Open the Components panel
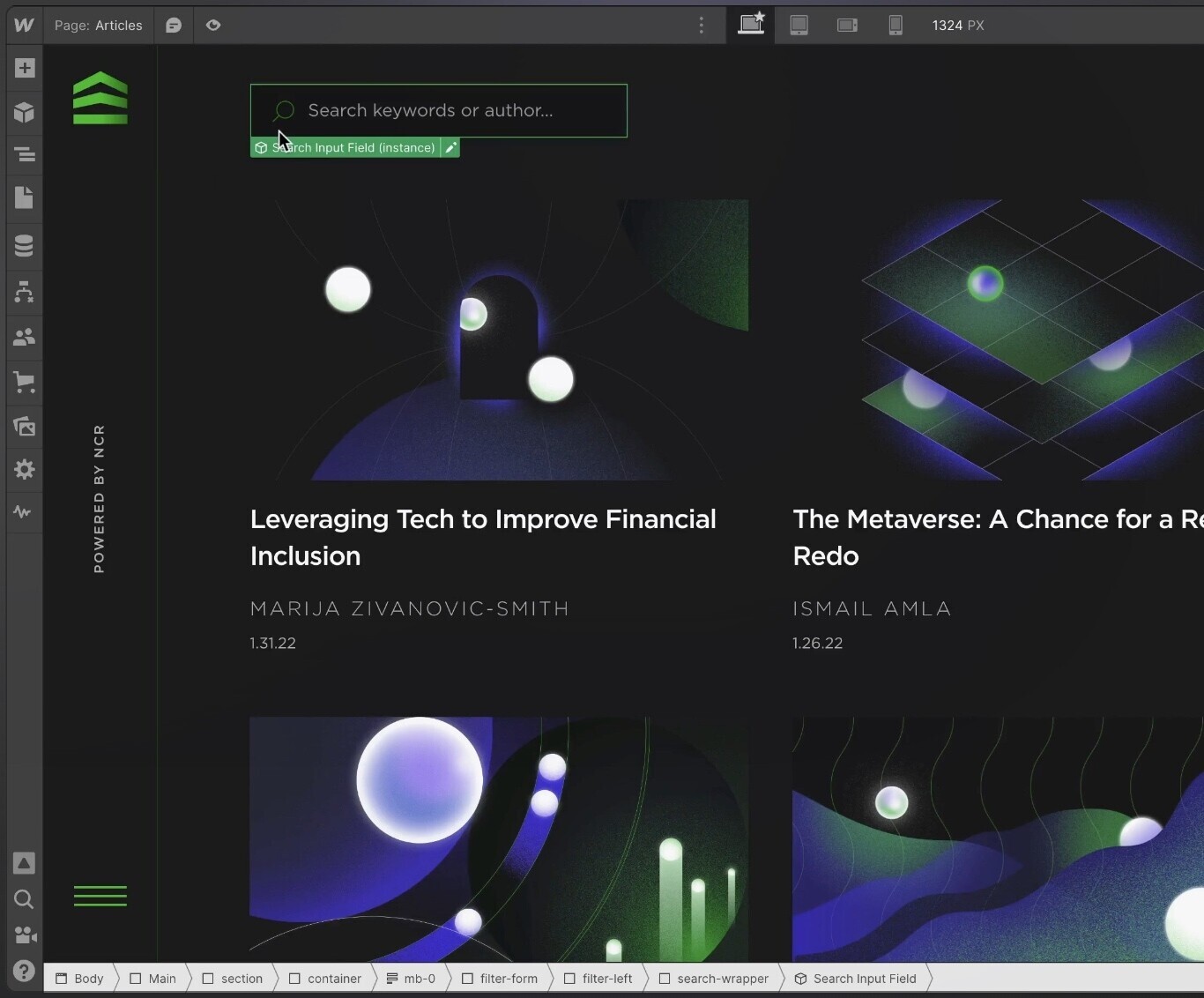Viewport: 1204px width, 998px height. tap(24, 113)
